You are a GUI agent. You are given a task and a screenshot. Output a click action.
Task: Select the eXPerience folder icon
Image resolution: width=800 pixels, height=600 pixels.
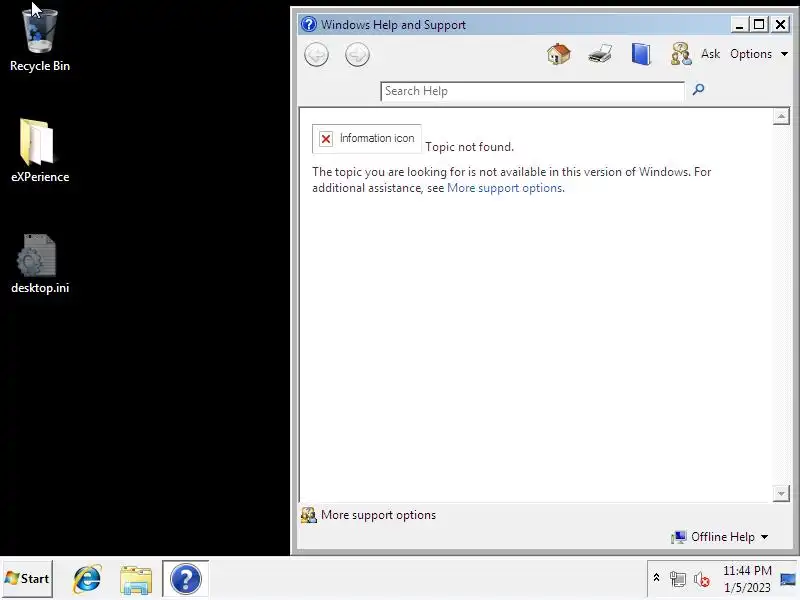click(40, 151)
